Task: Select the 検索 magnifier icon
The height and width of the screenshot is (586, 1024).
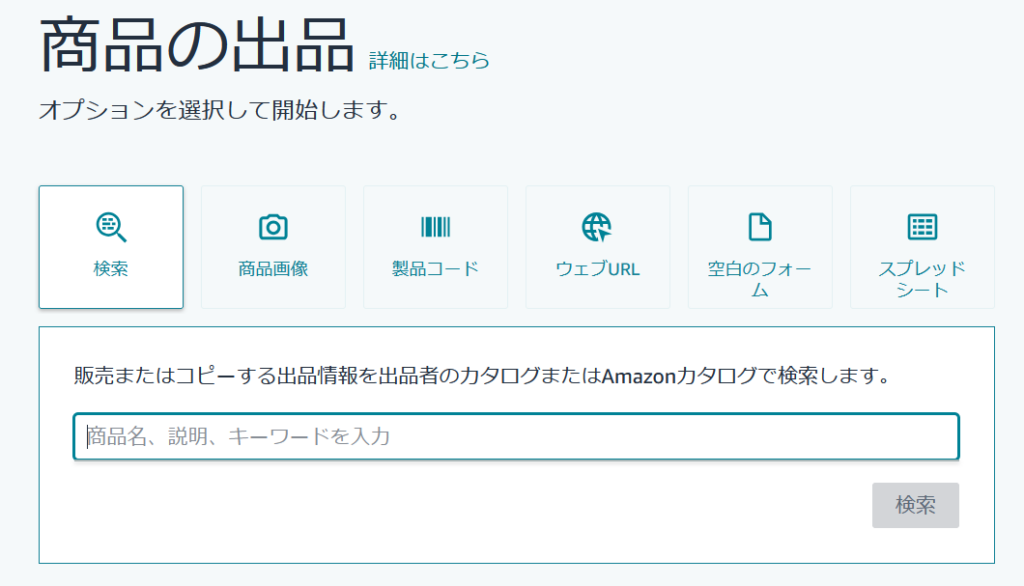Action: coord(111,227)
